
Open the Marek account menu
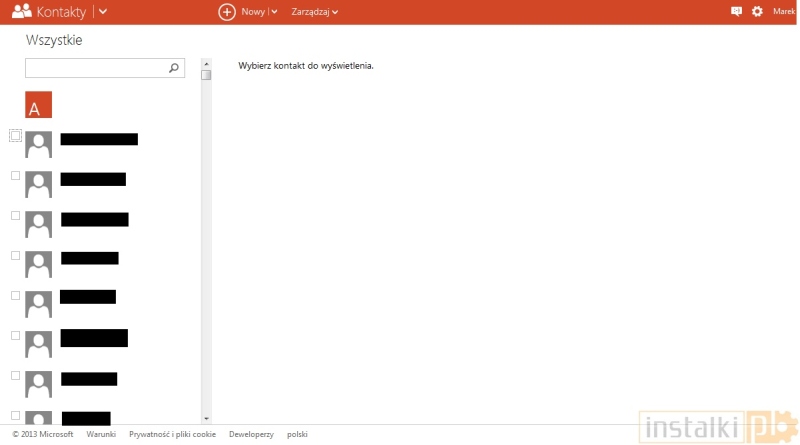[784, 11]
